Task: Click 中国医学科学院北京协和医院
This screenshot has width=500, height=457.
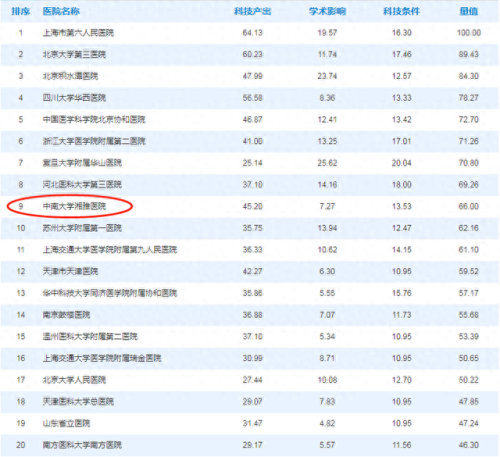Action: coord(94,119)
